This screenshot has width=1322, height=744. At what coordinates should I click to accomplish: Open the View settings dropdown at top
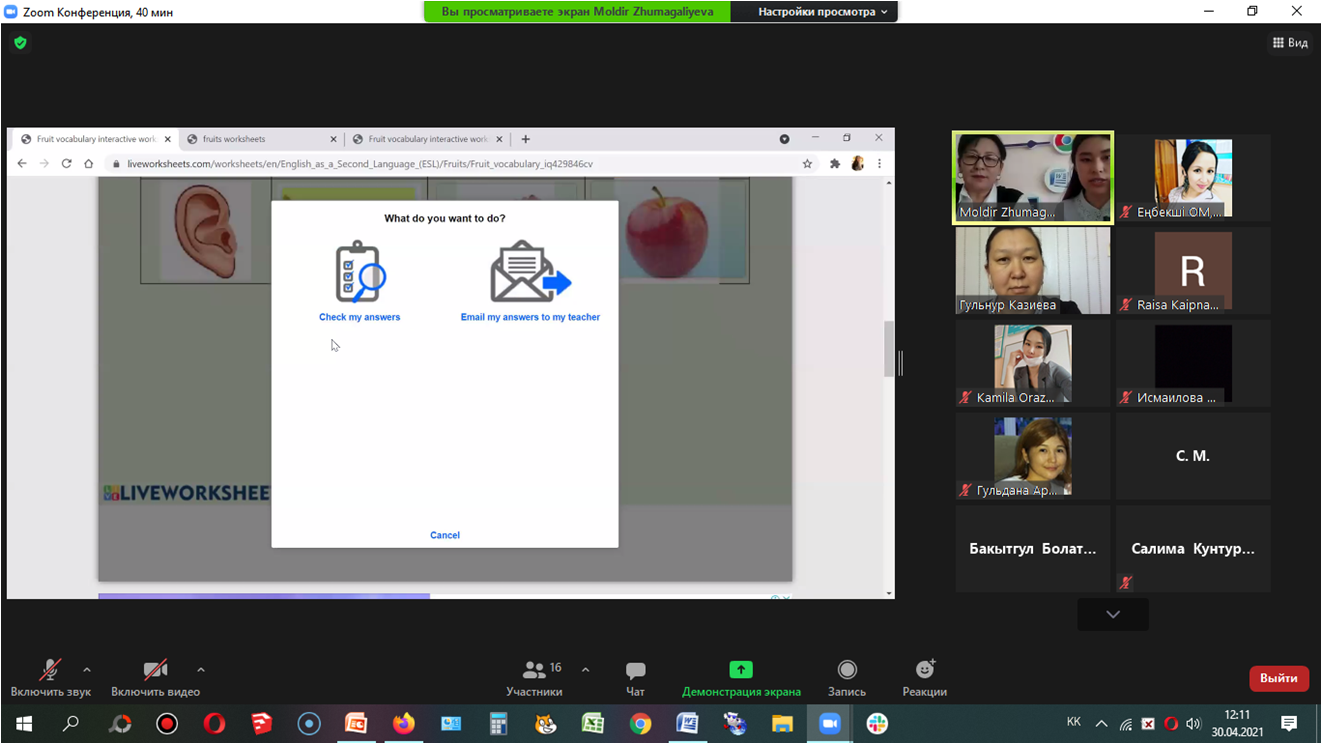822,12
